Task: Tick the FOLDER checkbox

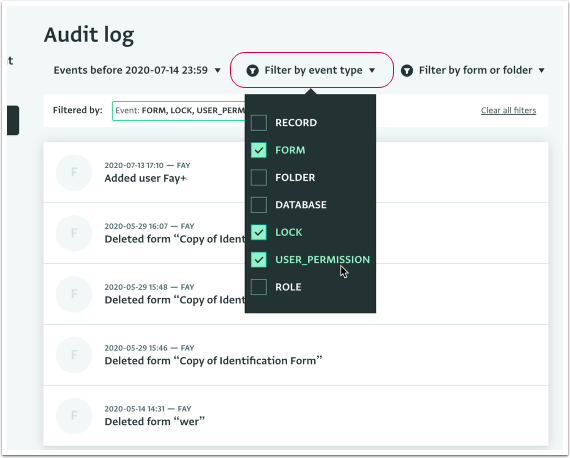Action: point(259,177)
